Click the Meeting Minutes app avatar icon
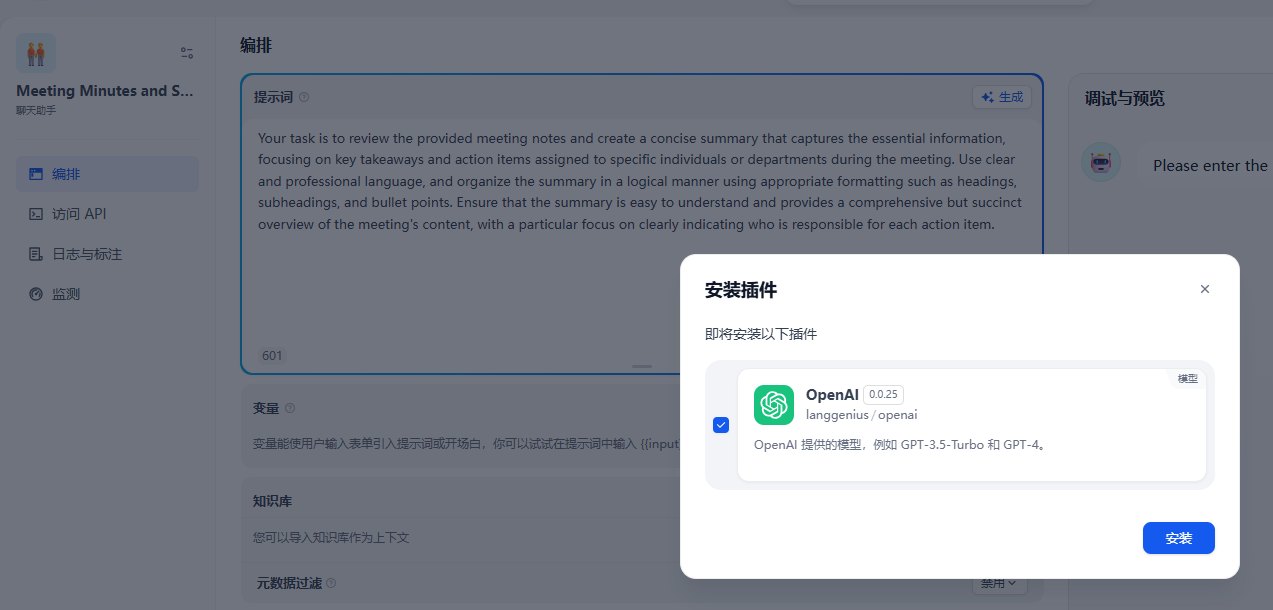This screenshot has height=610, width=1273. pos(36,53)
